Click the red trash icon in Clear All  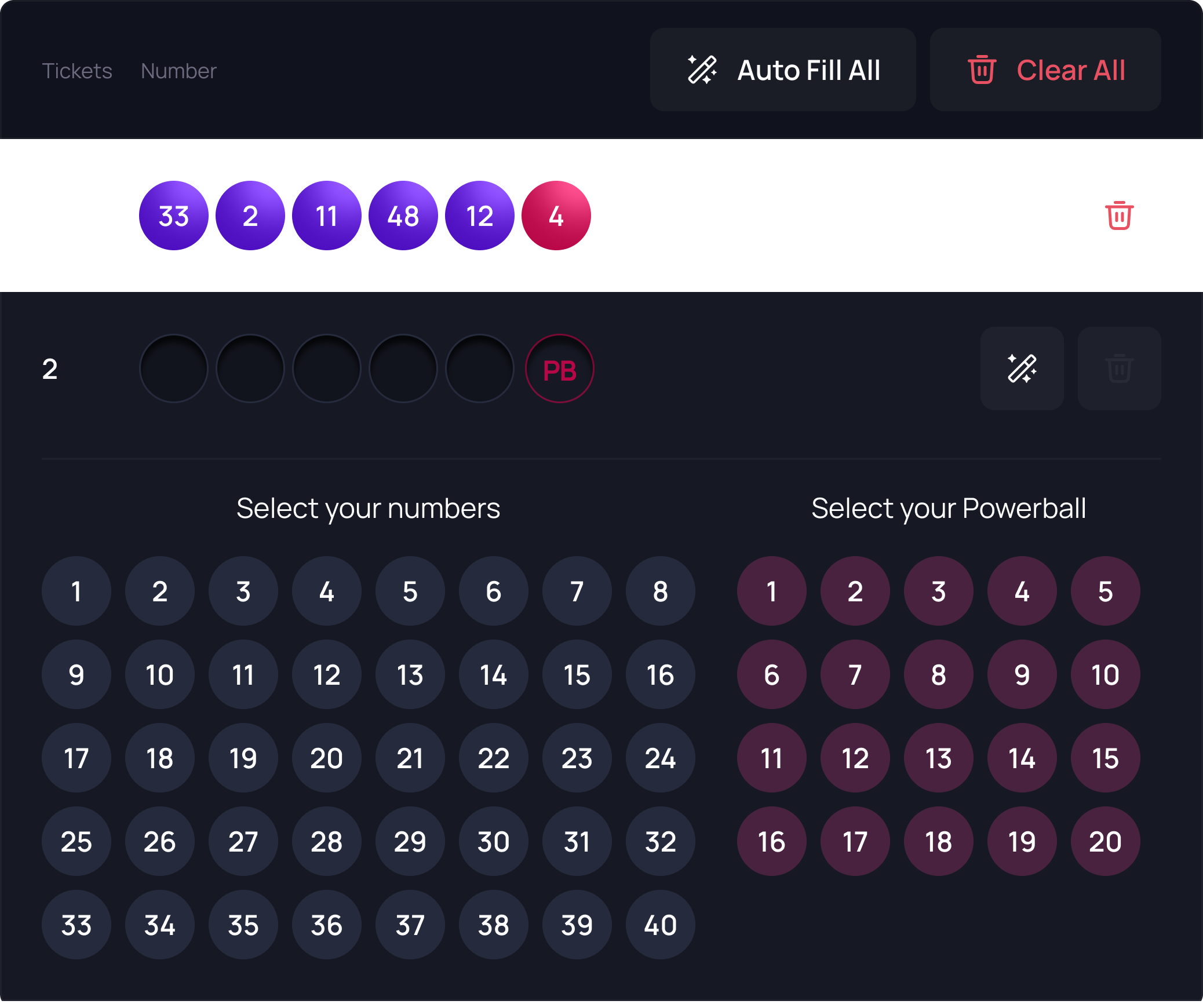click(982, 70)
